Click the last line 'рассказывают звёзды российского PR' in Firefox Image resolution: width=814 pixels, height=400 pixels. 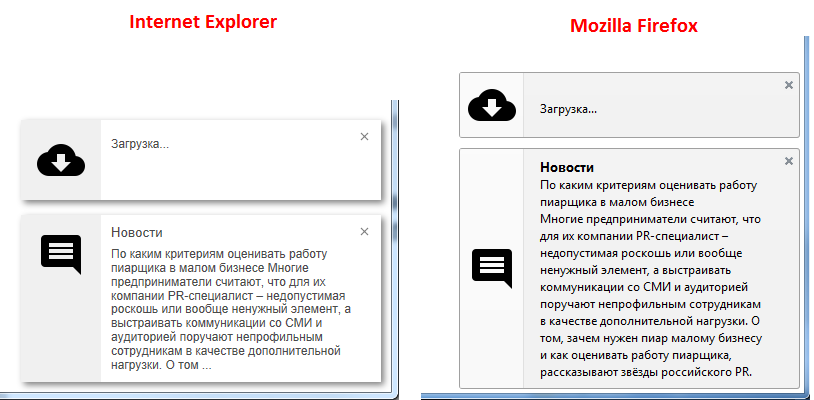click(645, 373)
